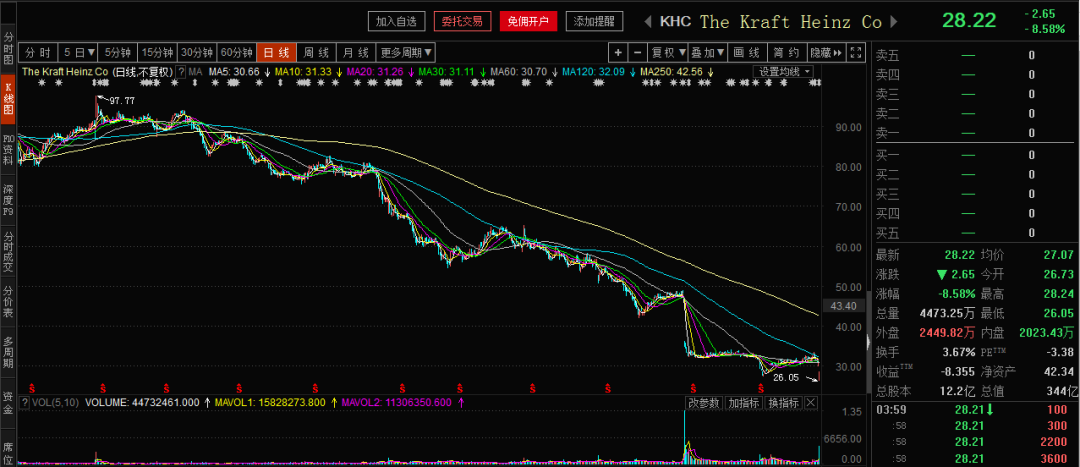Click the MA60: 30.70 label
Screen dimensions: 1080x467
pyautogui.click(x=518, y=71)
